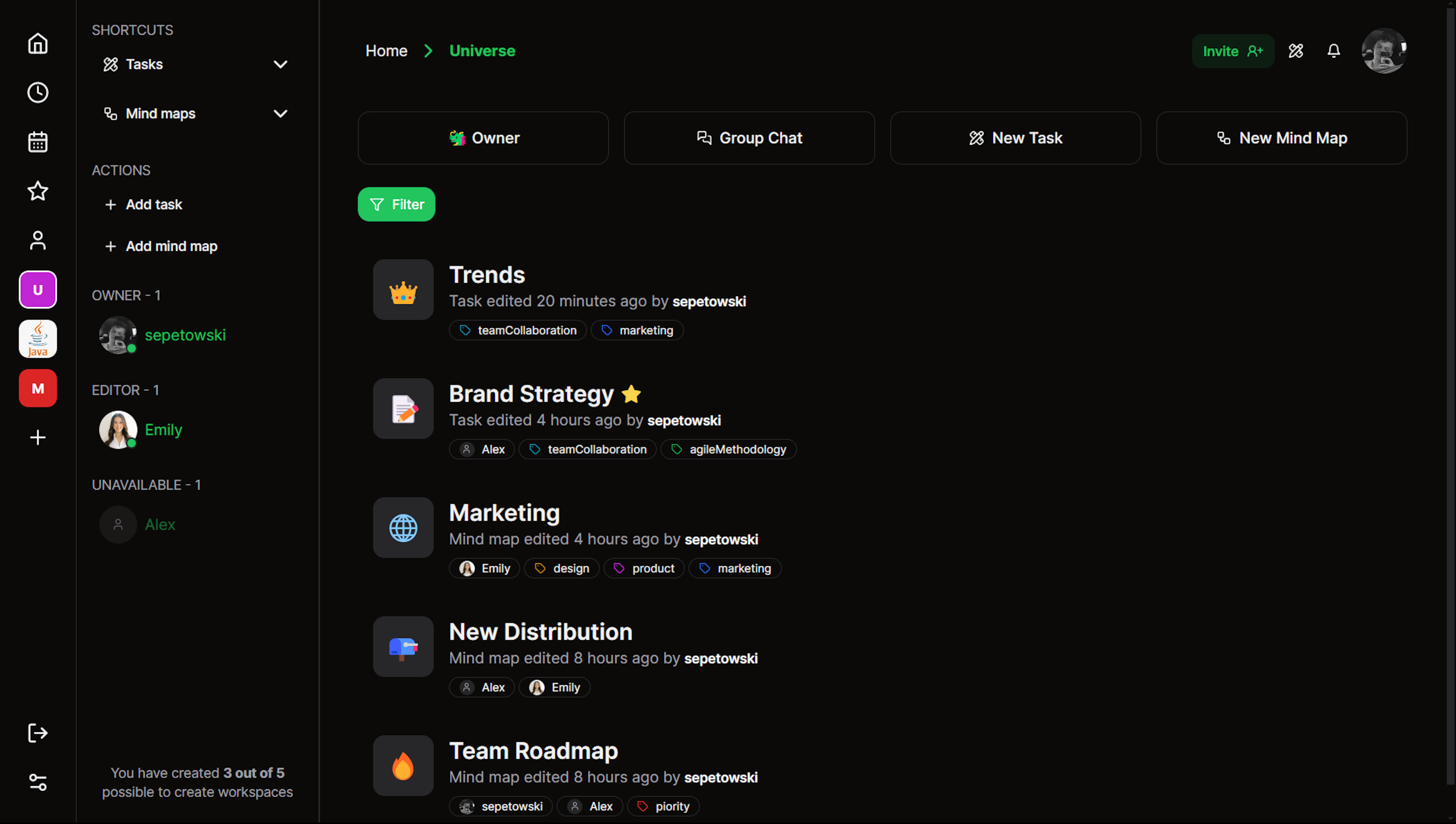Open settings sliders icon at bottom

coord(38,782)
